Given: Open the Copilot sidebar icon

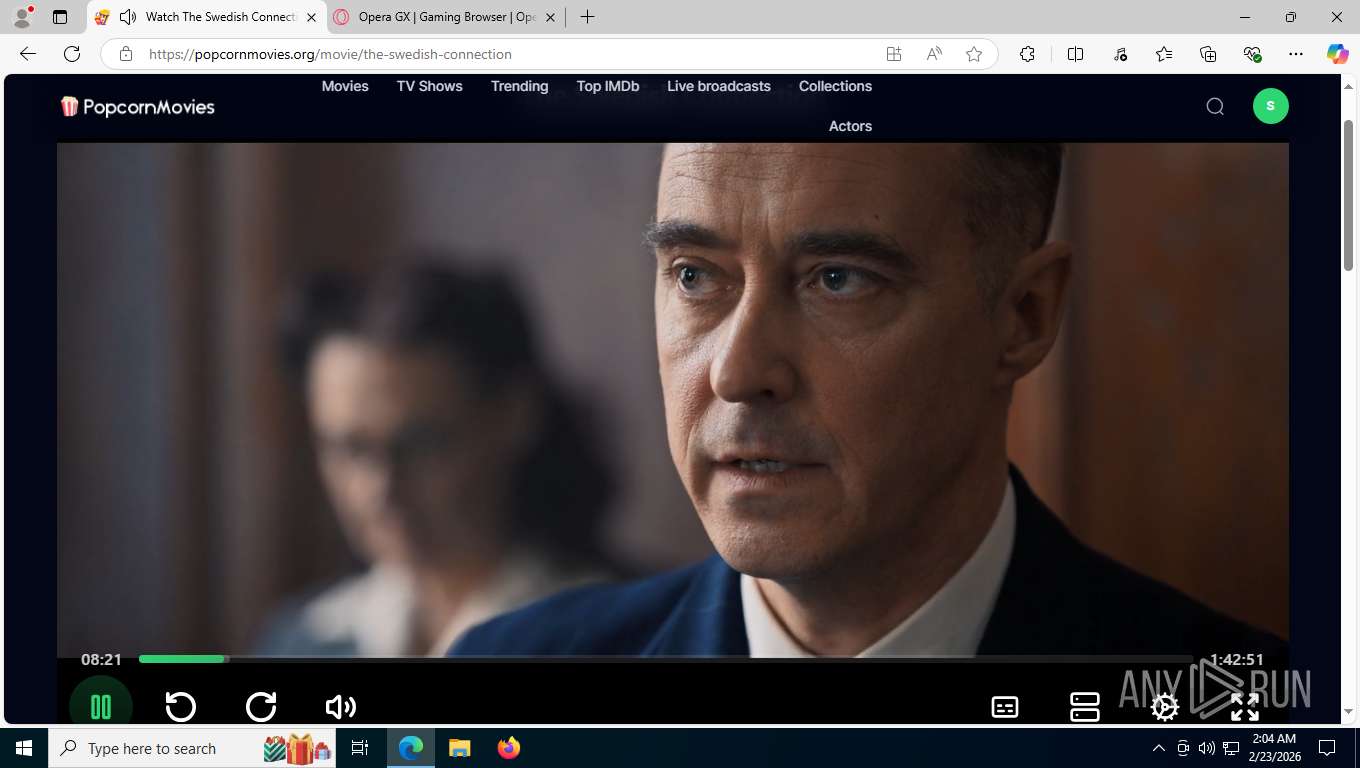Looking at the screenshot, I should click(x=1338, y=54).
